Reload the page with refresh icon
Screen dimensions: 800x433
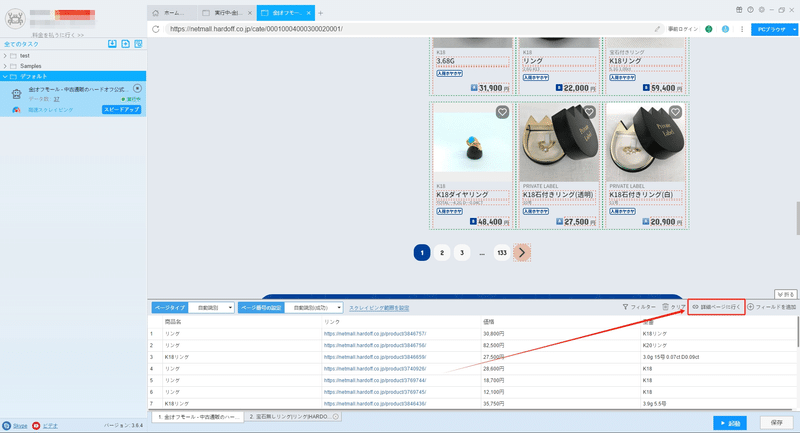(x=156, y=29)
